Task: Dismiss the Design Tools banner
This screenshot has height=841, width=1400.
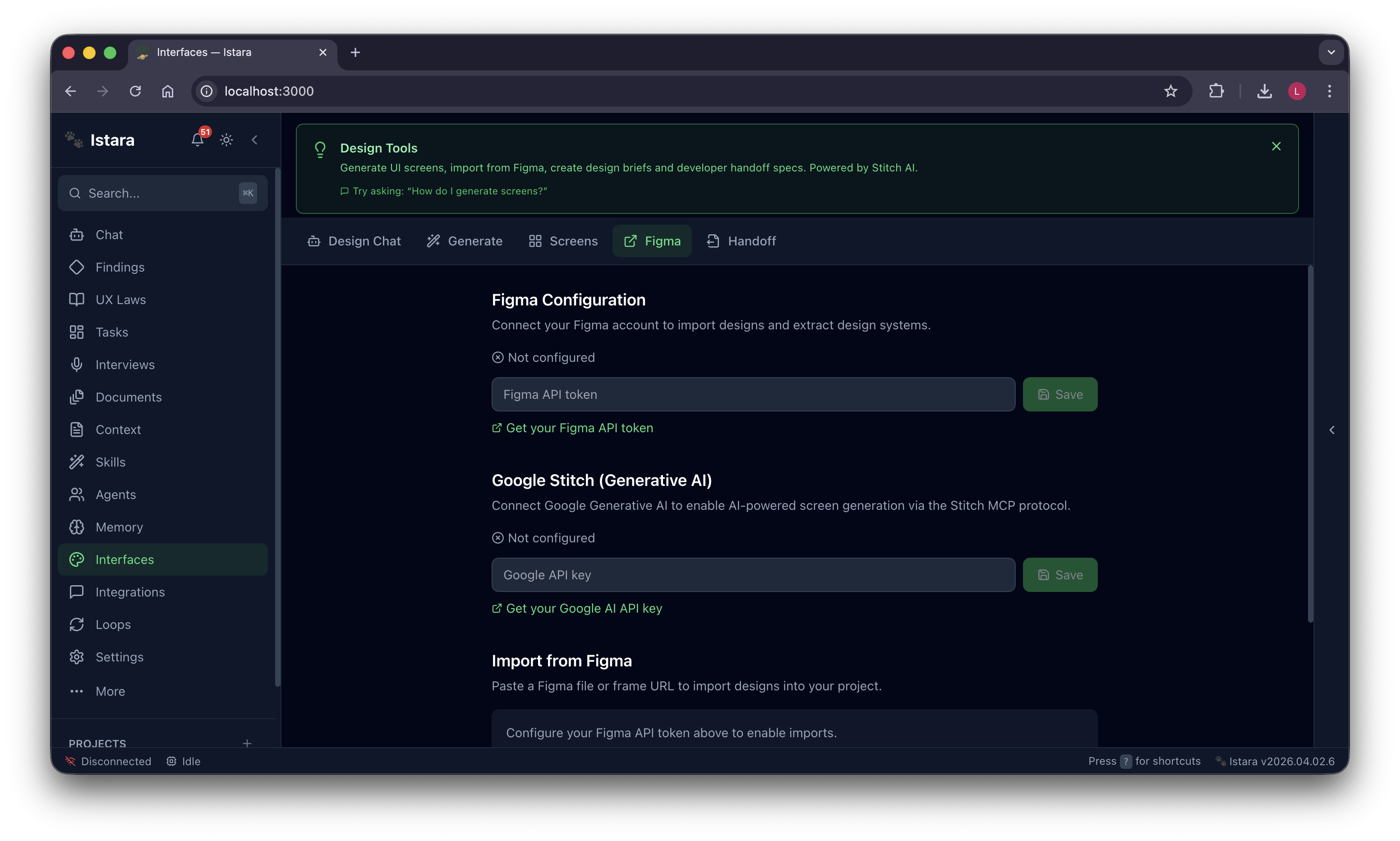Action: [1276, 146]
